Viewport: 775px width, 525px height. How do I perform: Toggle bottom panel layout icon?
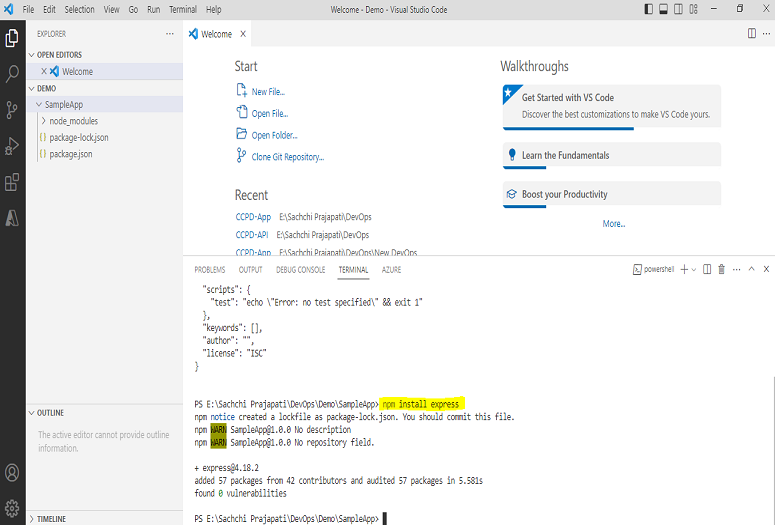click(x=664, y=9)
